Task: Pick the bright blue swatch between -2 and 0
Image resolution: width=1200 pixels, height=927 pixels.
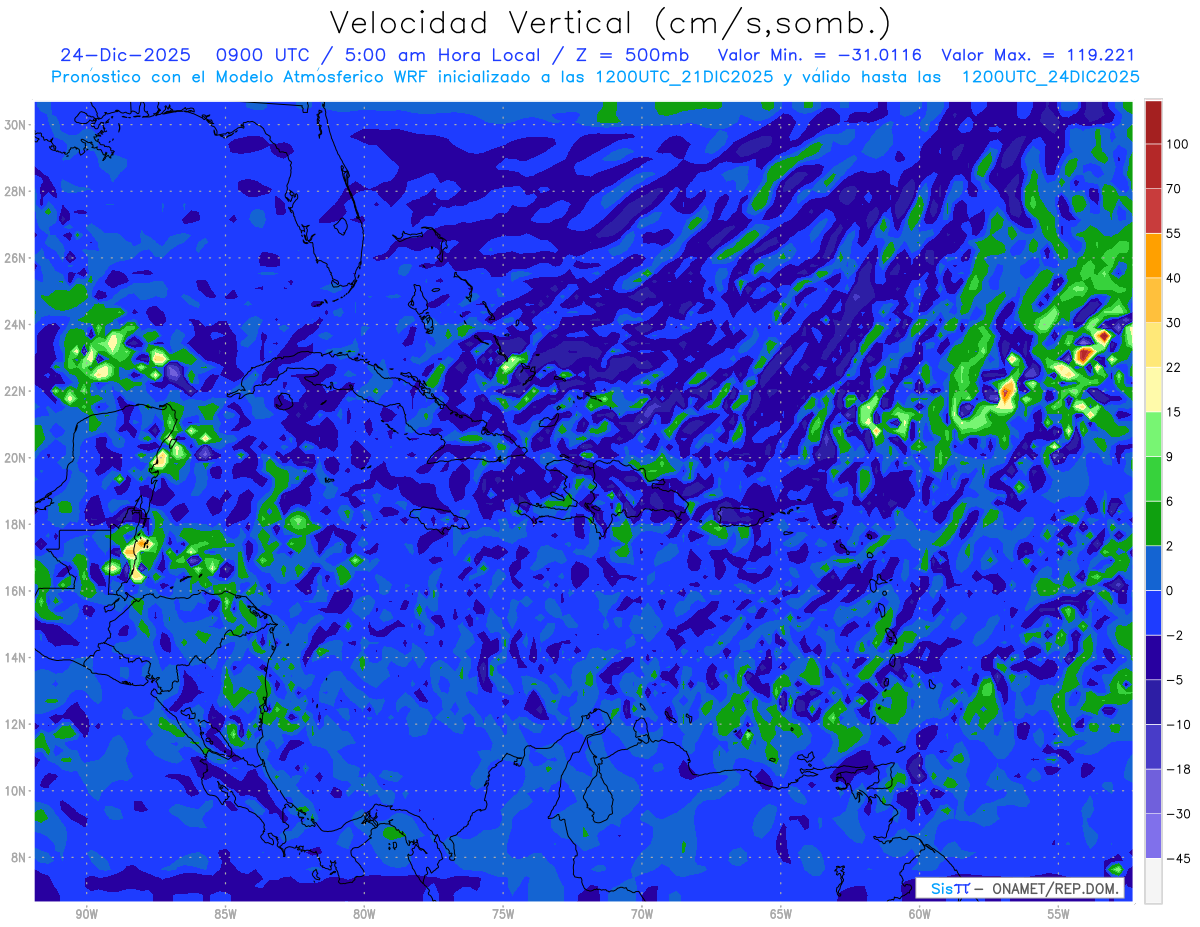Action: [x=1153, y=612]
